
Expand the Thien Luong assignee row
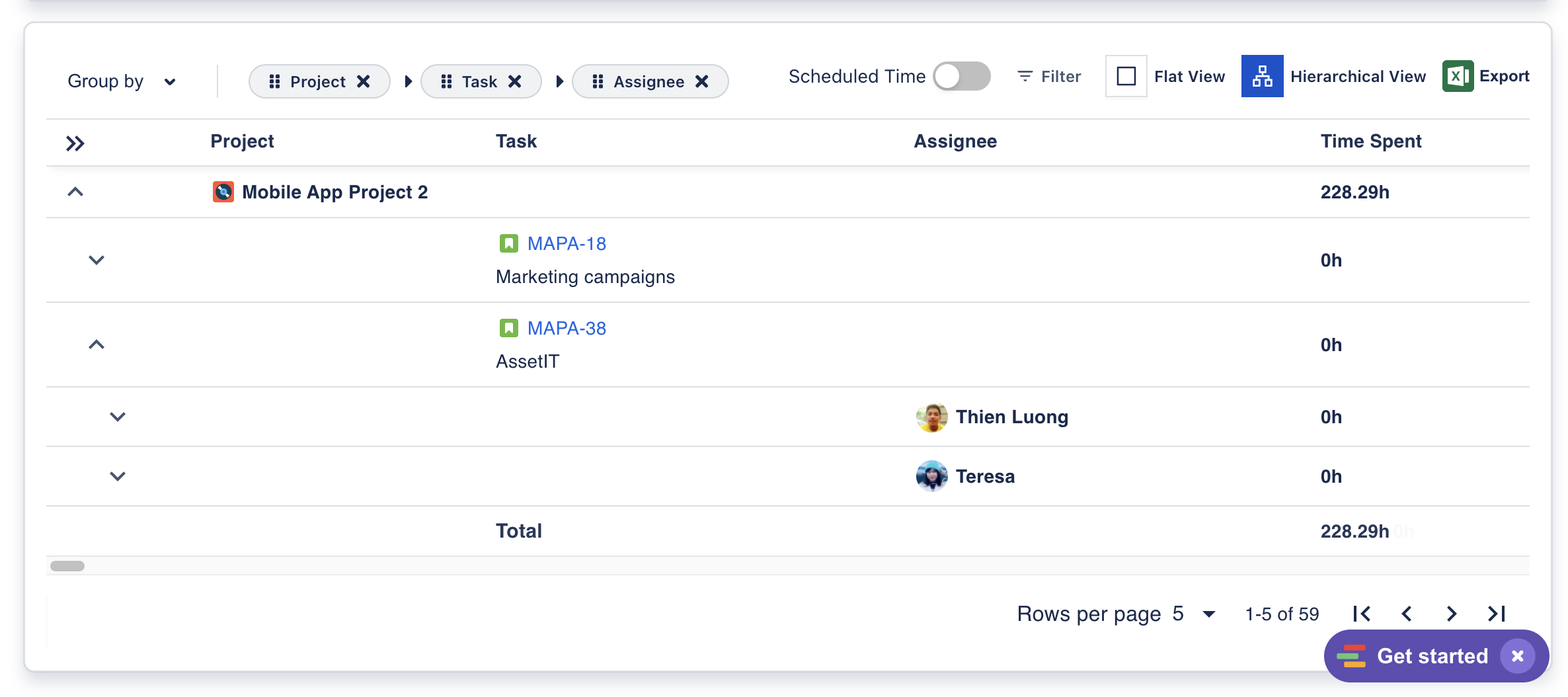(x=118, y=417)
